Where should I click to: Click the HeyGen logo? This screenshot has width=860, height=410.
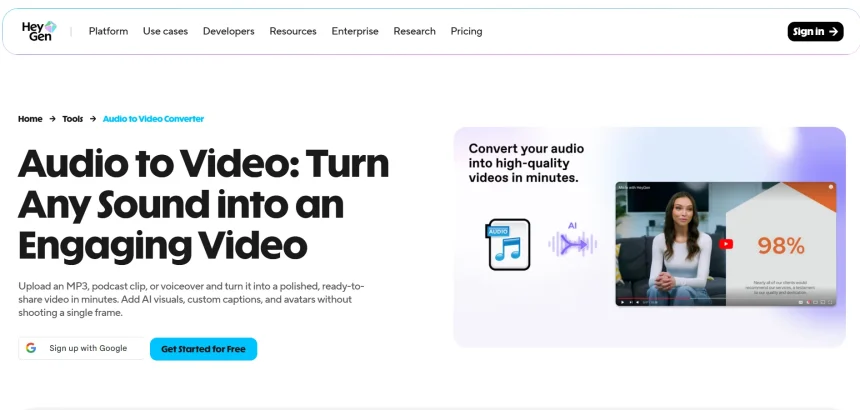39,31
